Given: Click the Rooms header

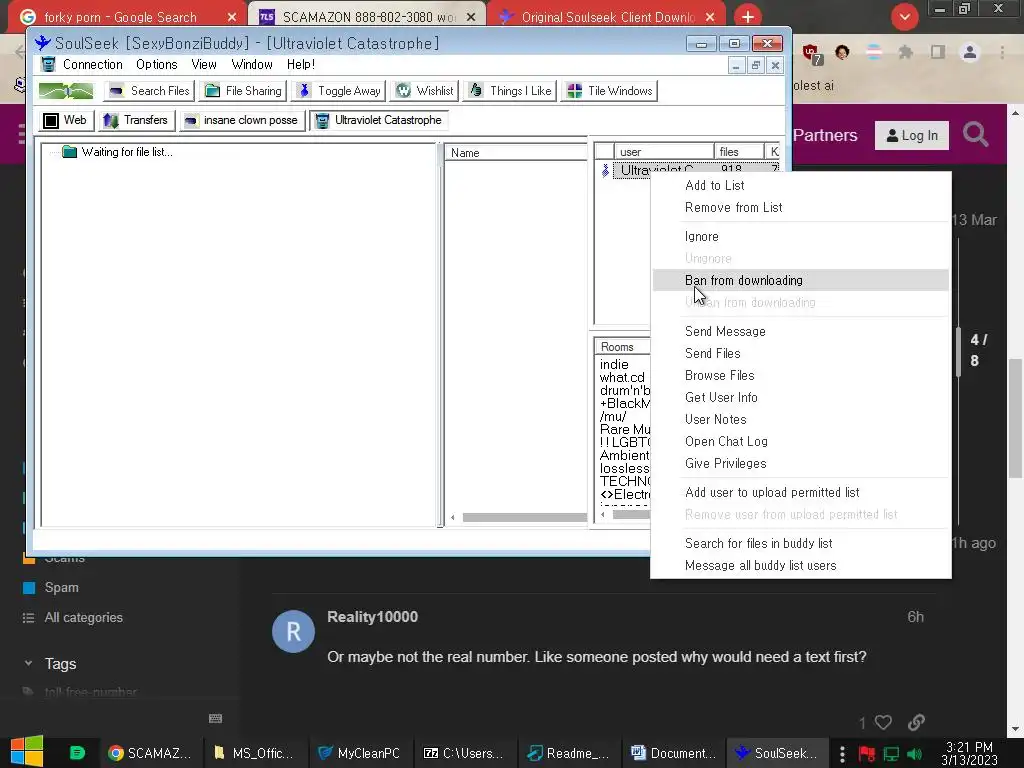Looking at the screenshot, I should pyautogui.click(x=622, y=347).
